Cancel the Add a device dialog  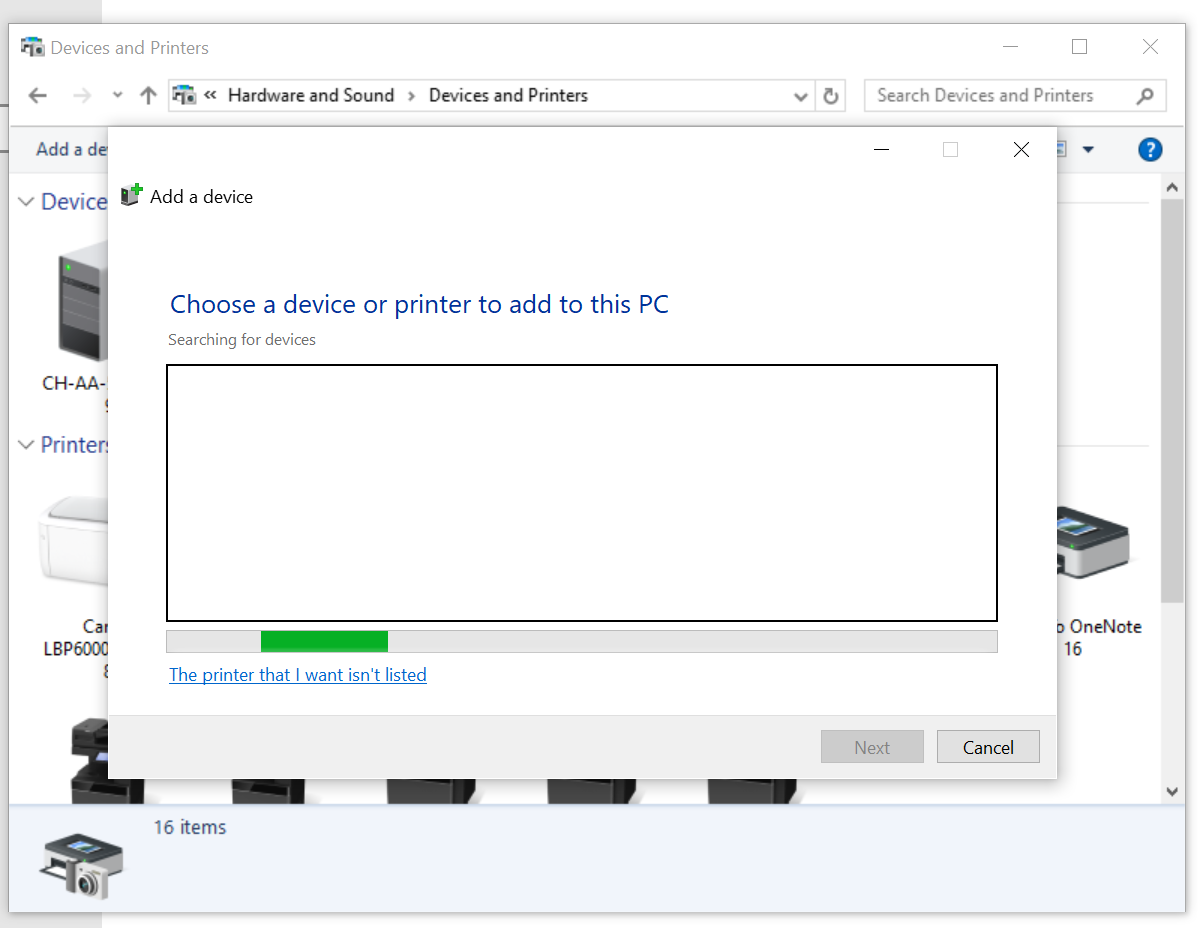(x=988, y=747)
